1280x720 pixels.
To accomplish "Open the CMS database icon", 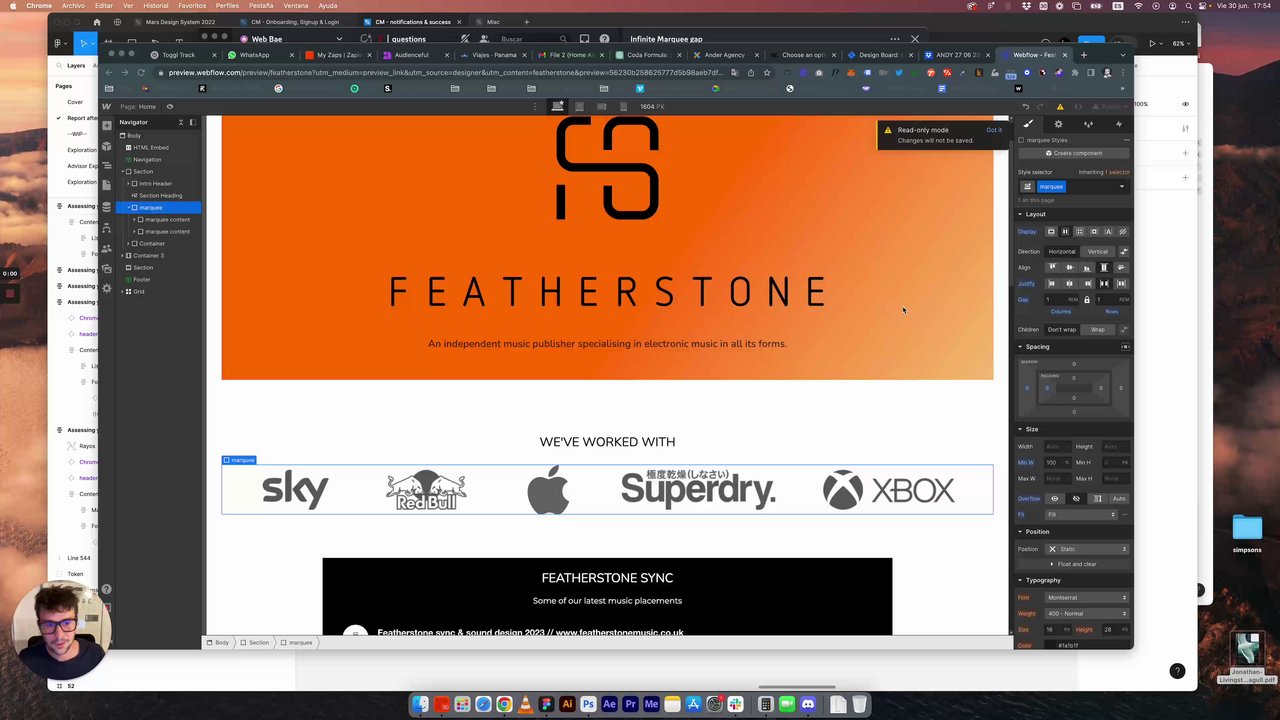I will (107, 207).
